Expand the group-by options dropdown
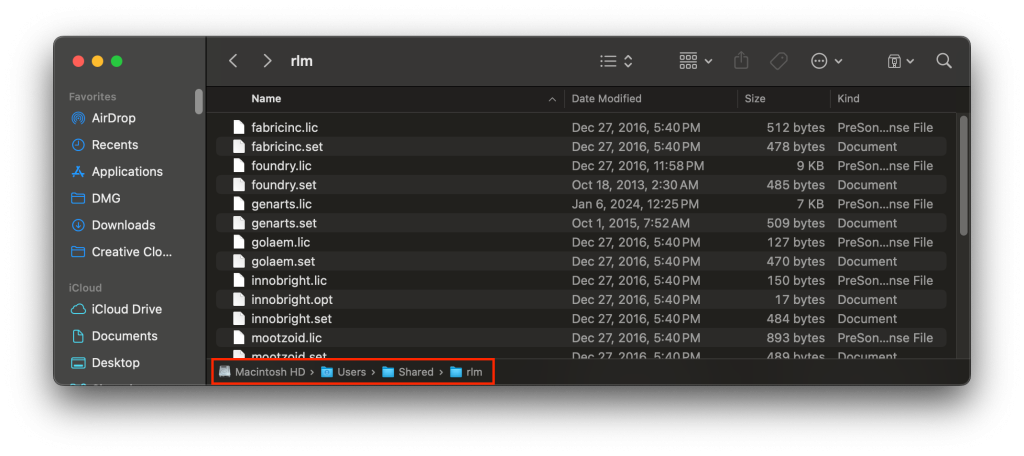This screenshot has height=456, width=1024. point(695,61)
